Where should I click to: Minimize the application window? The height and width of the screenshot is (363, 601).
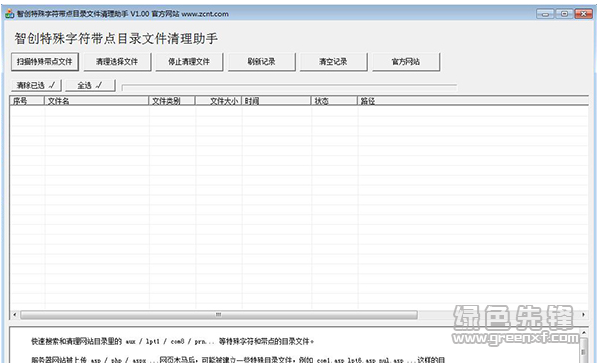pos(545,14)
